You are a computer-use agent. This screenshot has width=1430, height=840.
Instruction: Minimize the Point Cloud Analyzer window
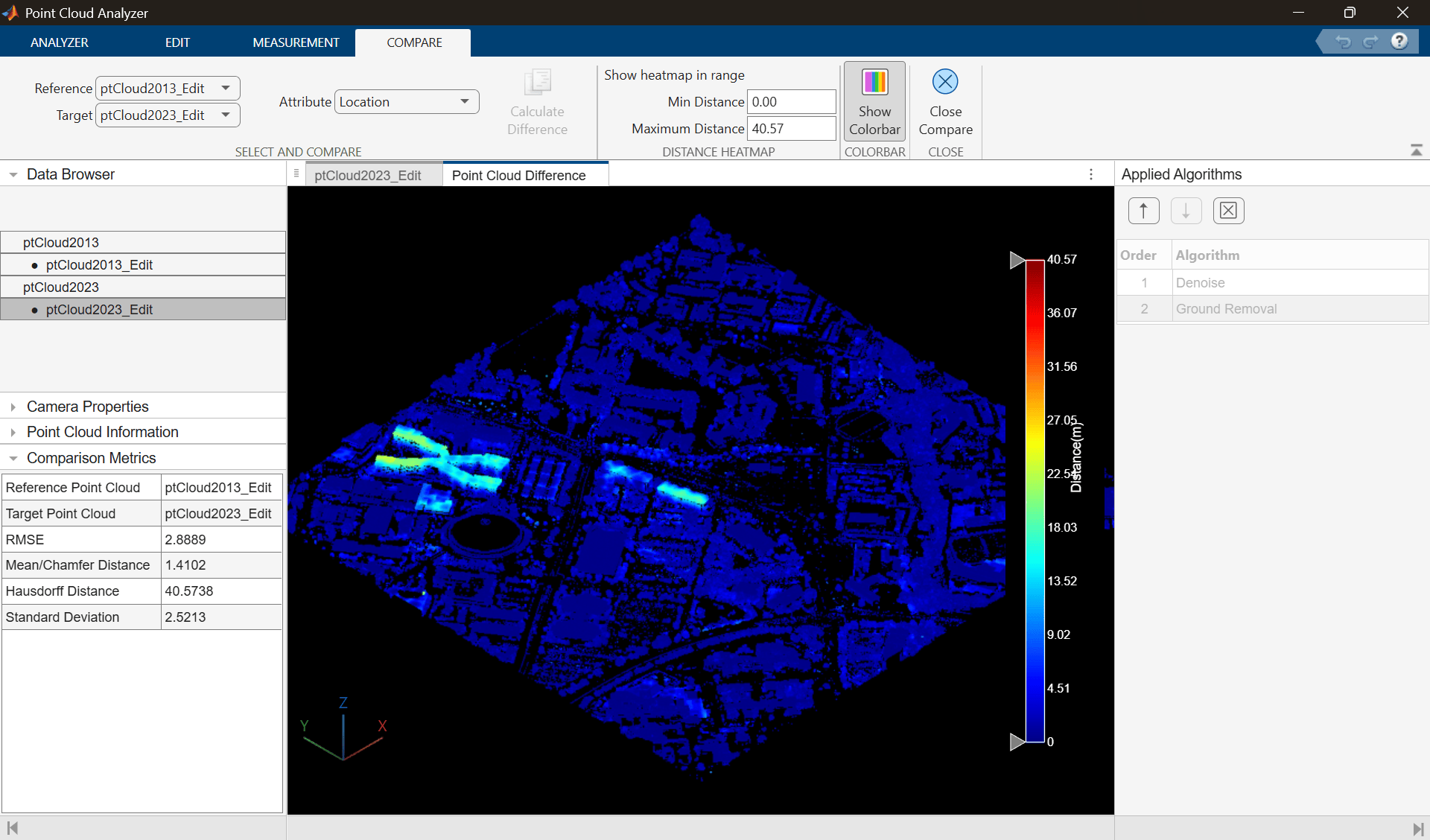pos(1298,13)
